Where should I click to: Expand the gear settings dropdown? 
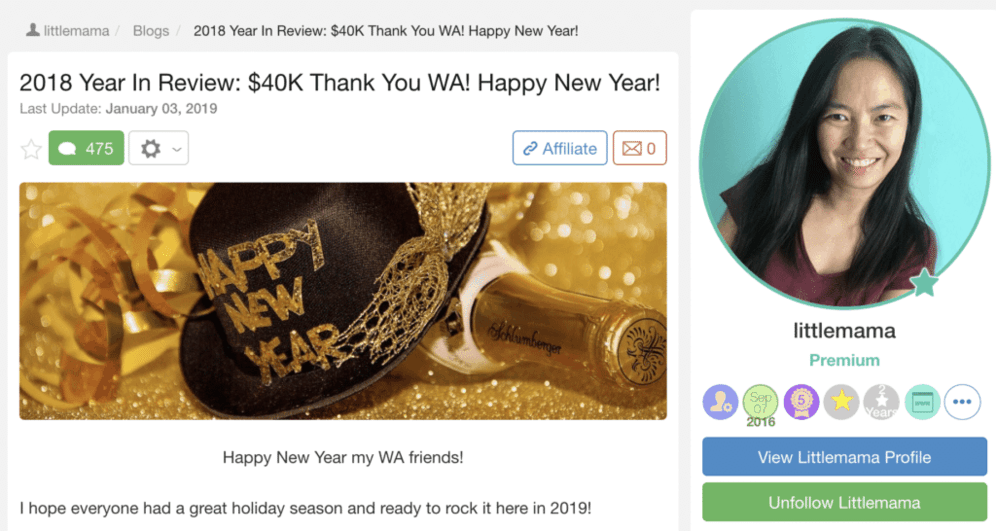(158, 148)
